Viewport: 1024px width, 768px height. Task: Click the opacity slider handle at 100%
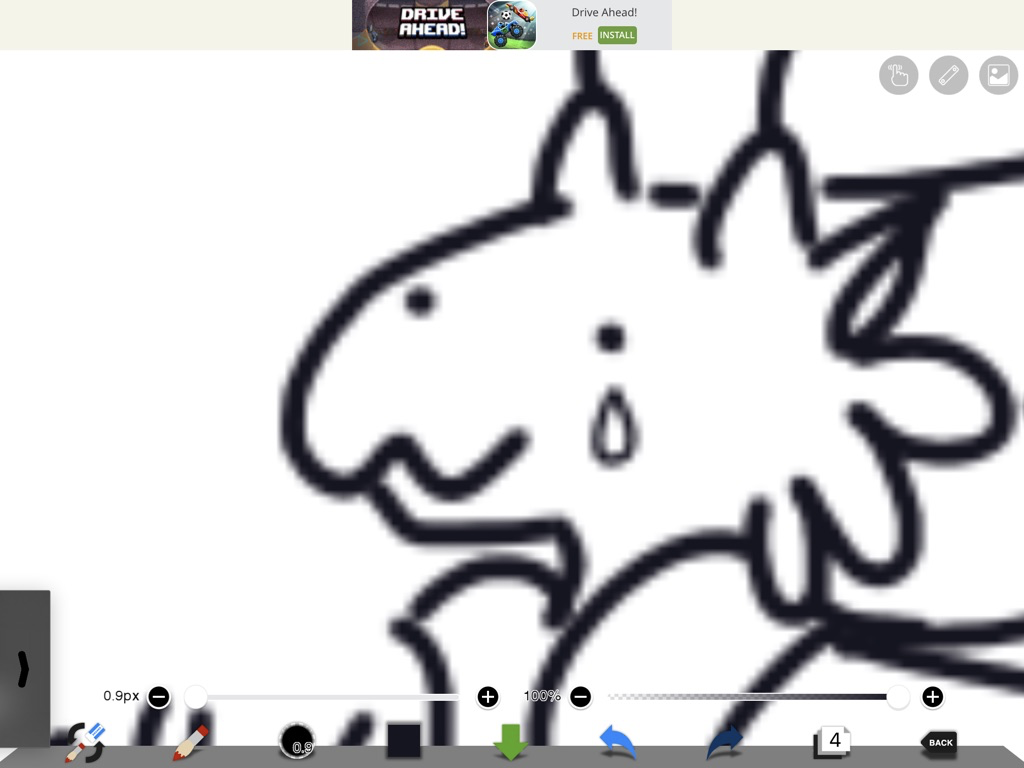(x=898, y=697)
